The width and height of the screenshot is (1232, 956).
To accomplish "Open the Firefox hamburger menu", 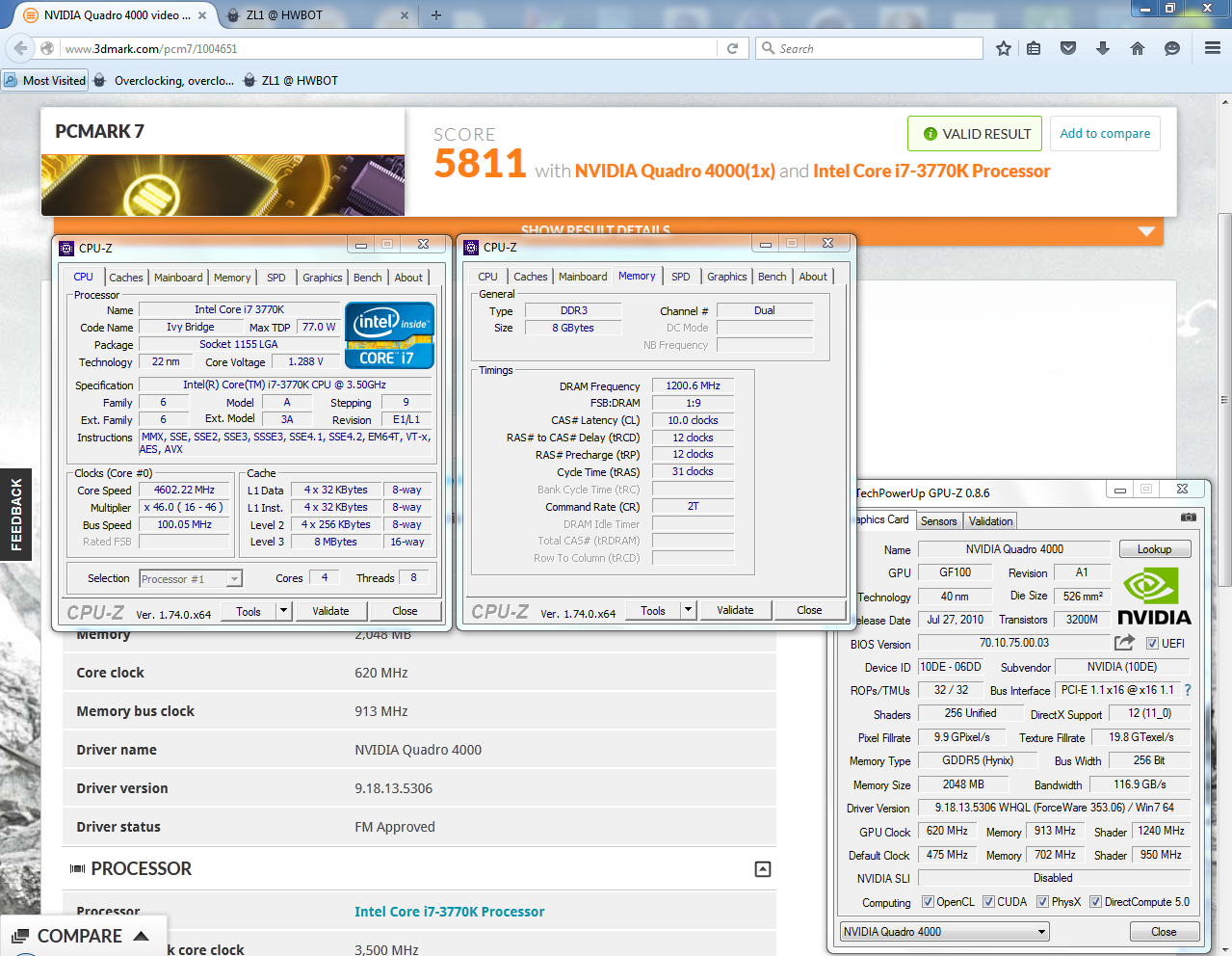I will pos(1213,48).
